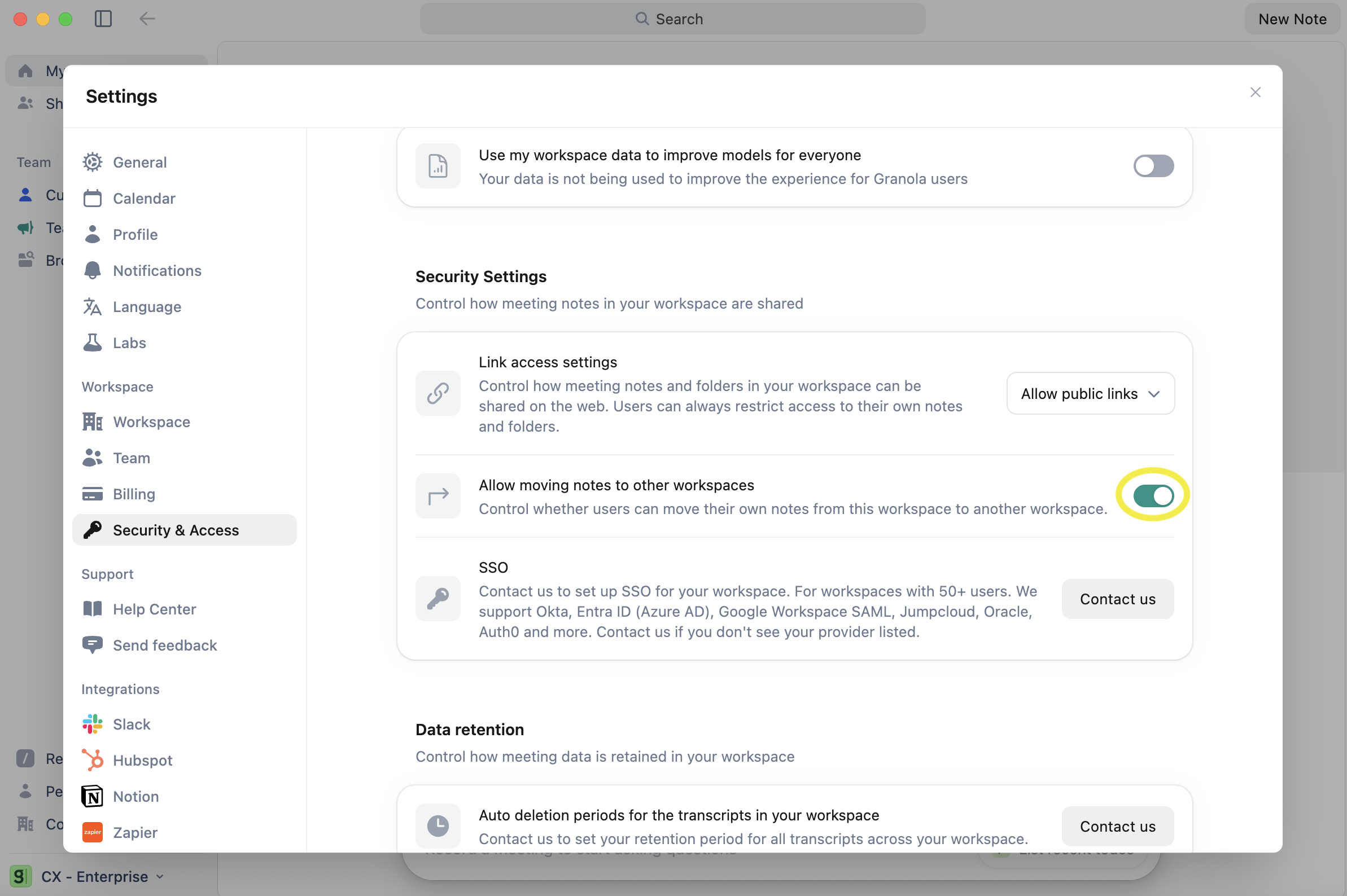Click the back arrow navigation icon
Image resolution: width=1347 pixels, height=896 pixels.
(146, 19)
